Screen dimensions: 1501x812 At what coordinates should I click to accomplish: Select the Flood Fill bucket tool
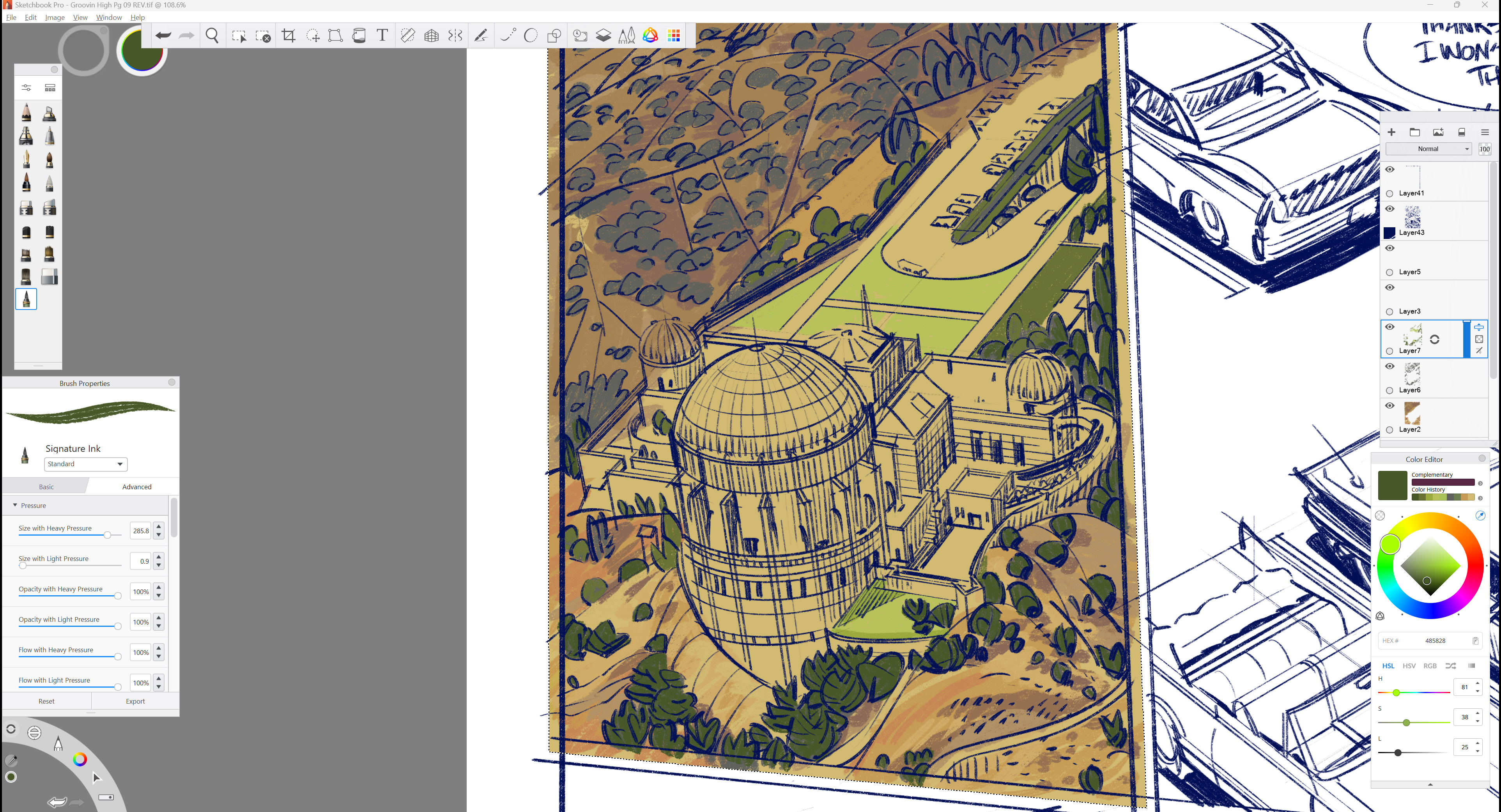[x=359, y=35]
